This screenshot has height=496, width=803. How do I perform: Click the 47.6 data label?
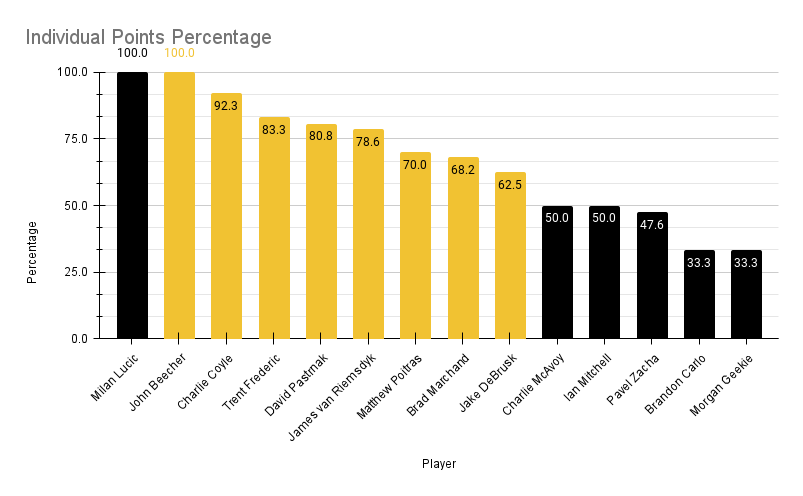pos(652,225)
